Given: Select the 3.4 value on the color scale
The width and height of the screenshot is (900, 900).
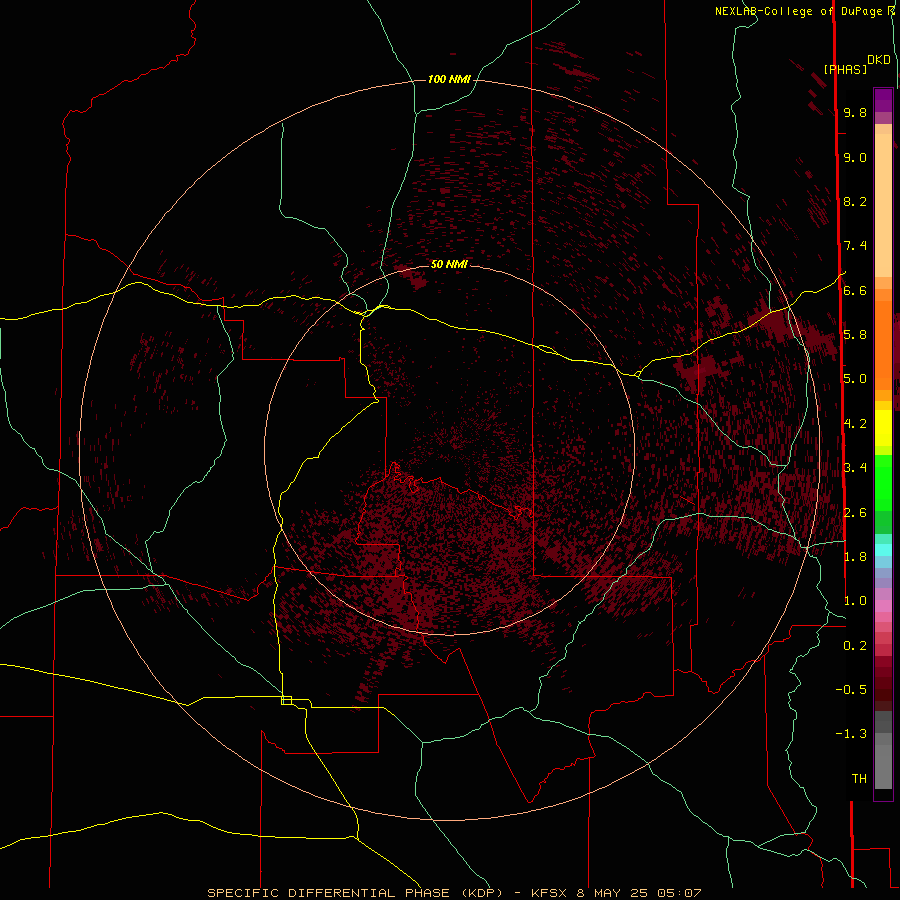Looking at the screenshot, I should 855,468.
